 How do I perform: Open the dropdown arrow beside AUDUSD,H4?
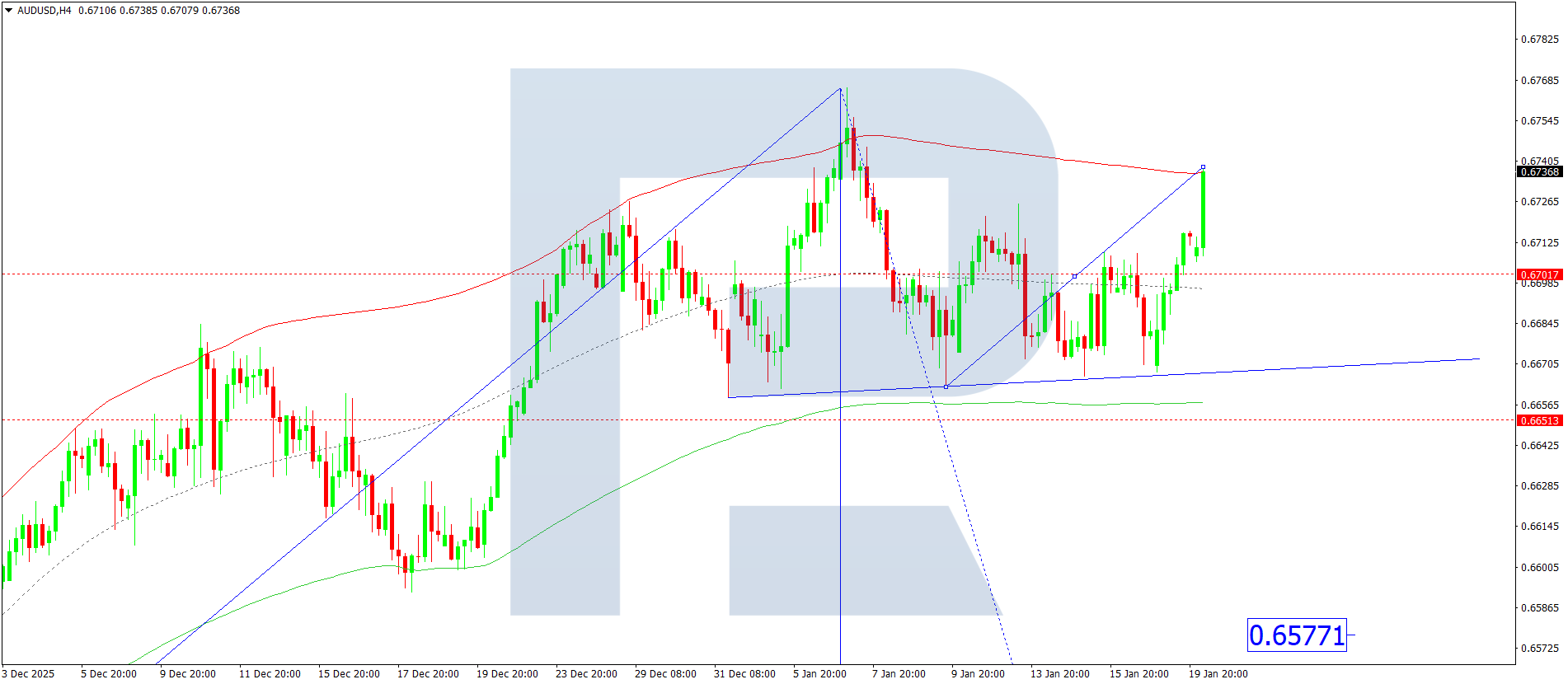point(8,11)
